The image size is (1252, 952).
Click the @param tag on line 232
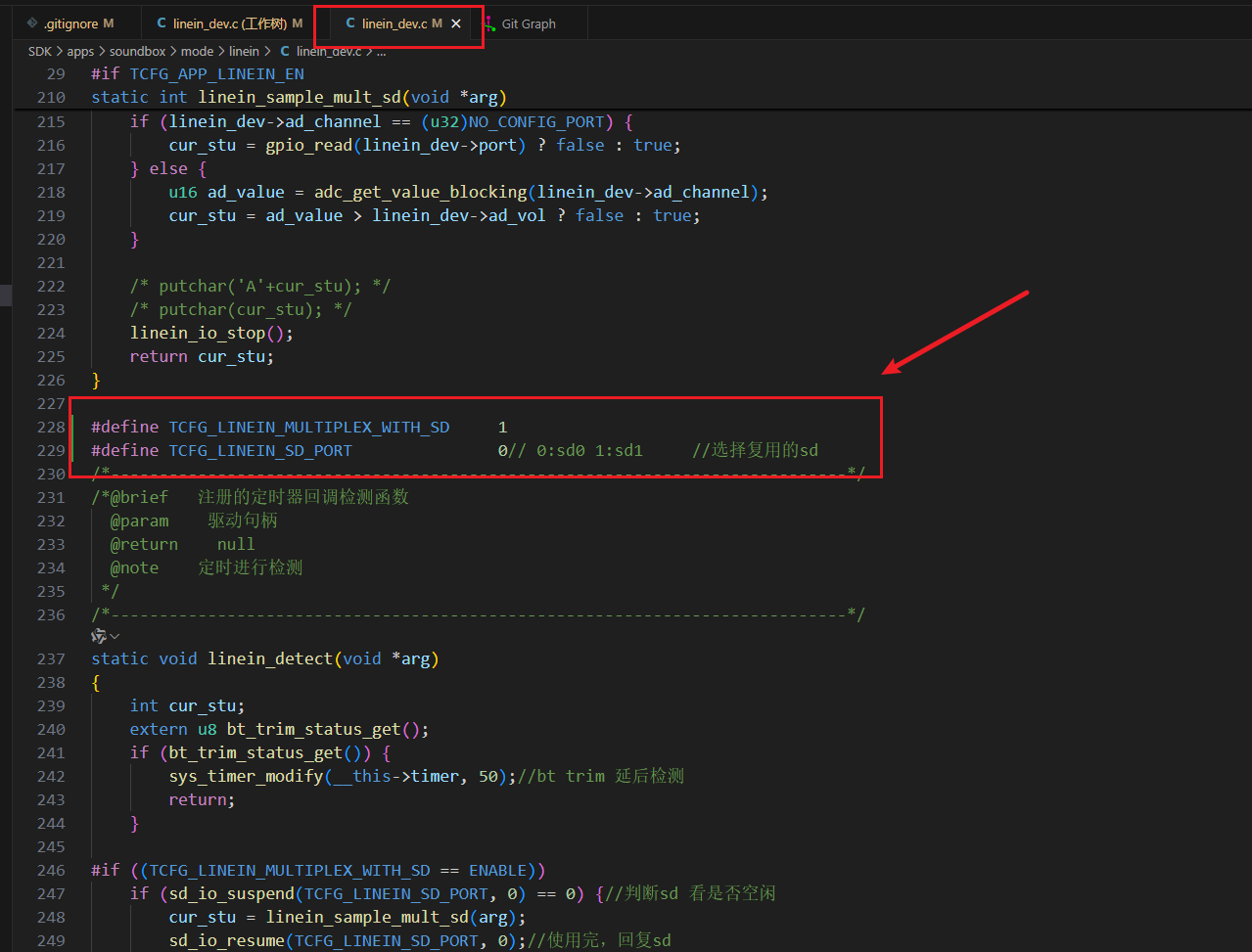[139, 521]
